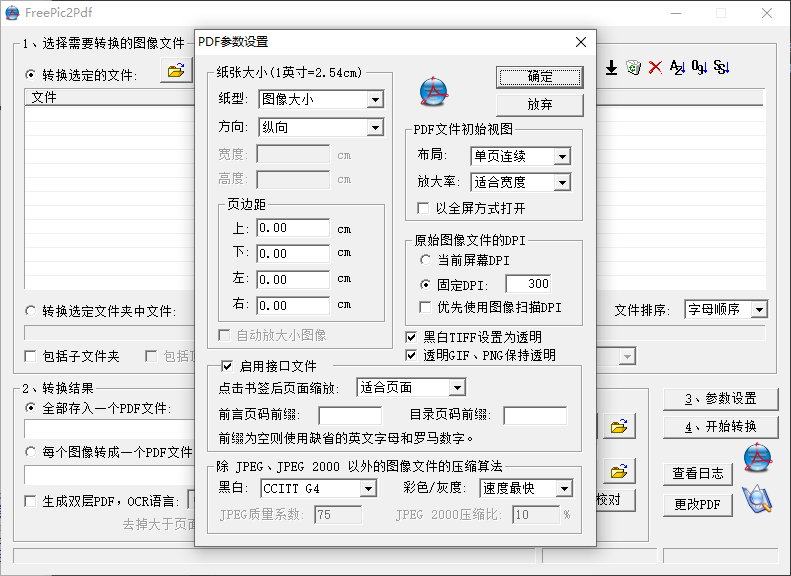Click the red X delete icon in the toolbar
This screenshot has width=791, height=576.
(x=655, y=67)
